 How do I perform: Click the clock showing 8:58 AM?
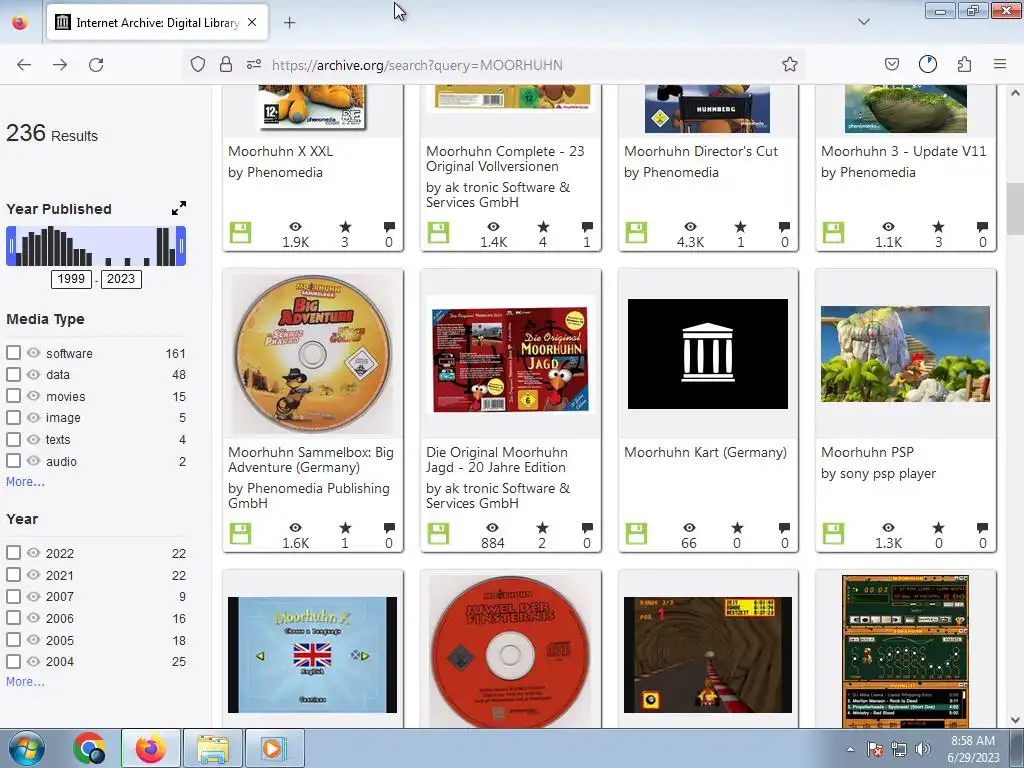click(x=972, y=741)
